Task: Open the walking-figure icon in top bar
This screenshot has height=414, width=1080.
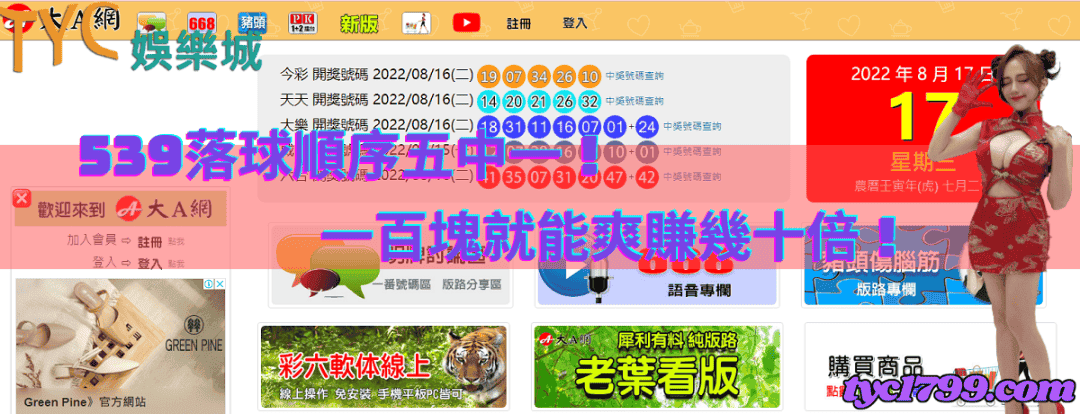Action: tap(416, 23)
